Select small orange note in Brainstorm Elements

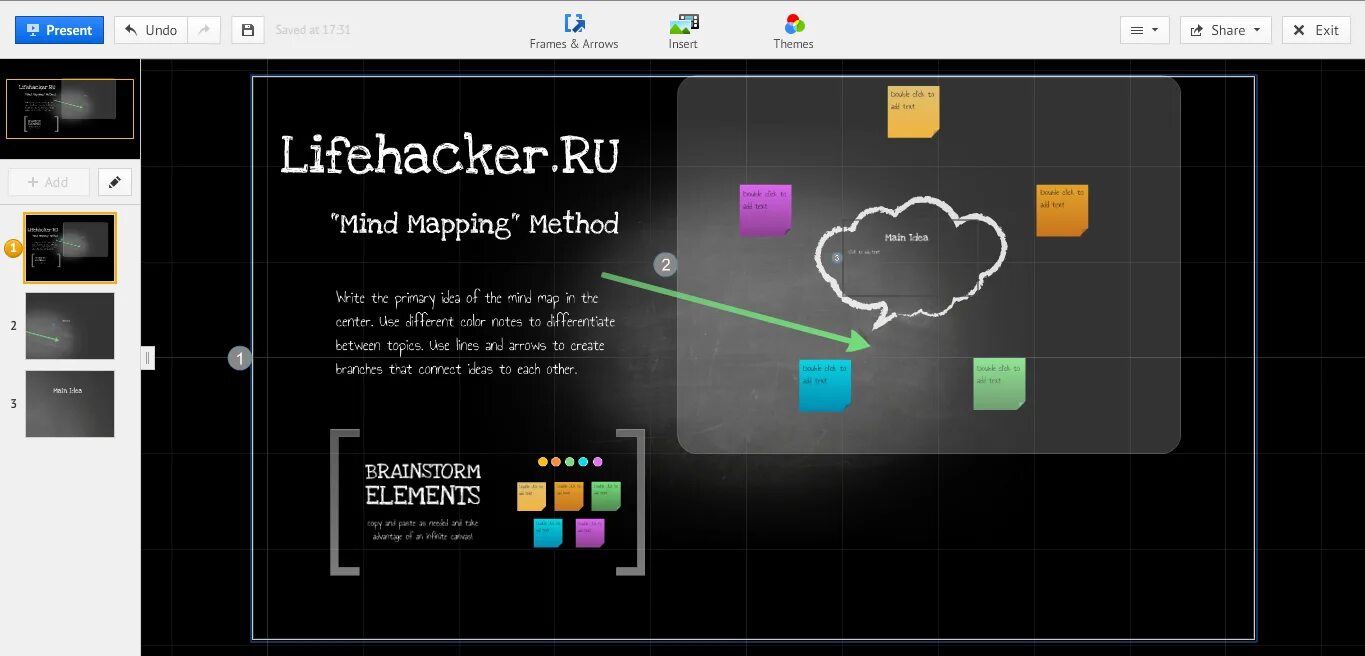(x=569, y=496)
